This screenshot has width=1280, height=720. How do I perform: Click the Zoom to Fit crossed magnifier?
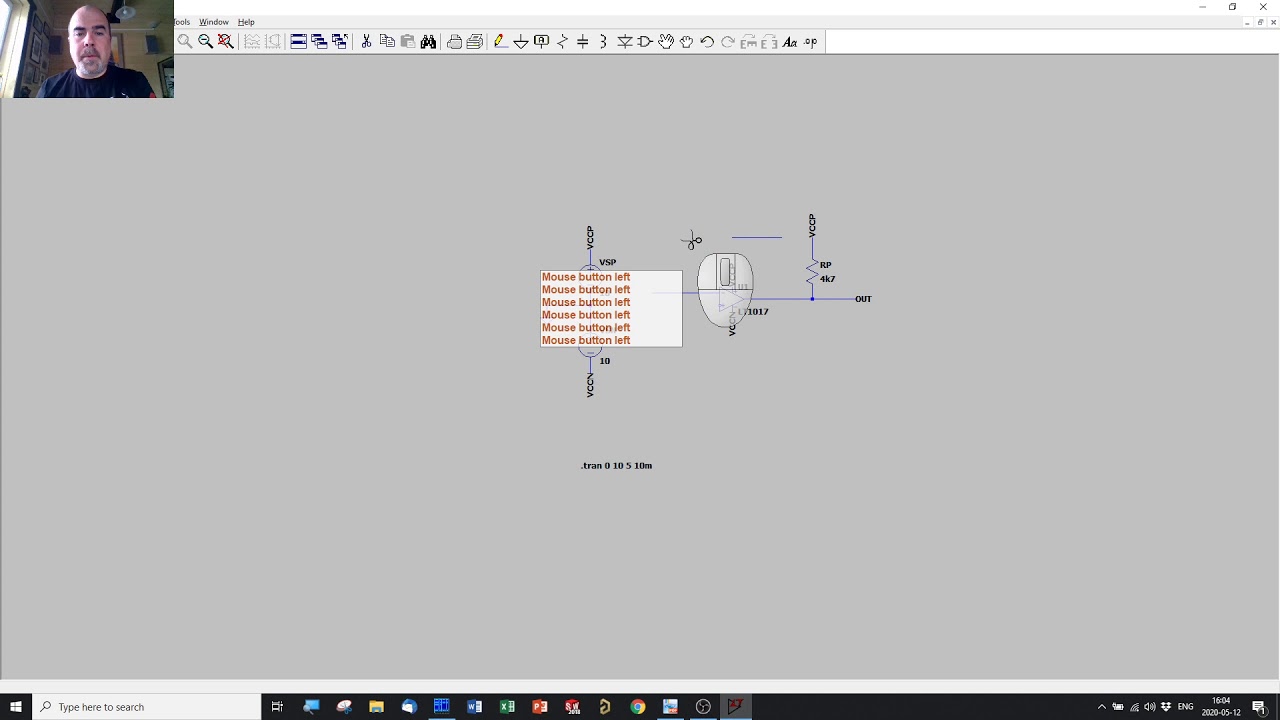point(226,42)
